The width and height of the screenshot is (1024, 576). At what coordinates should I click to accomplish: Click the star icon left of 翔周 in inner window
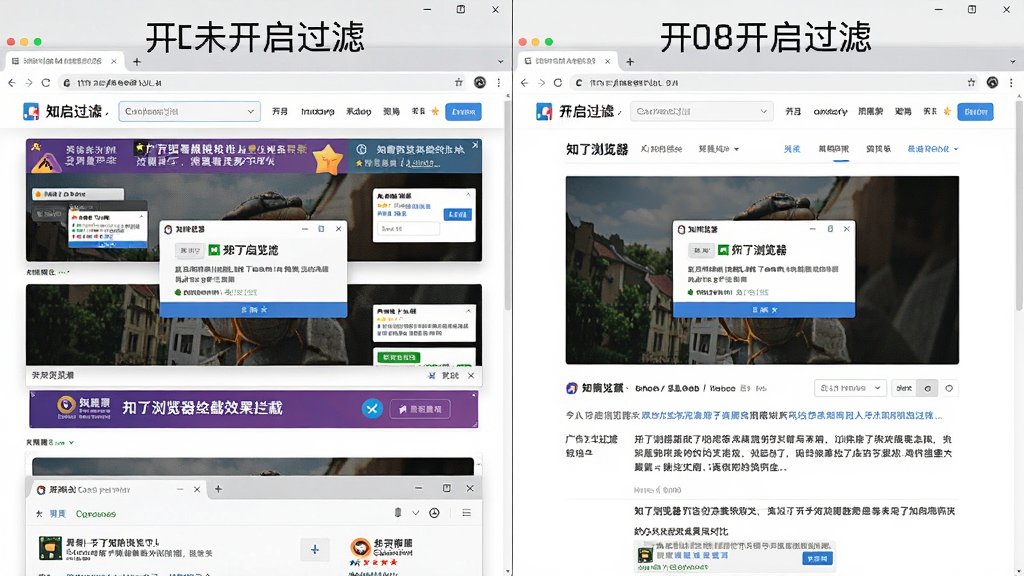coord(39,514)
